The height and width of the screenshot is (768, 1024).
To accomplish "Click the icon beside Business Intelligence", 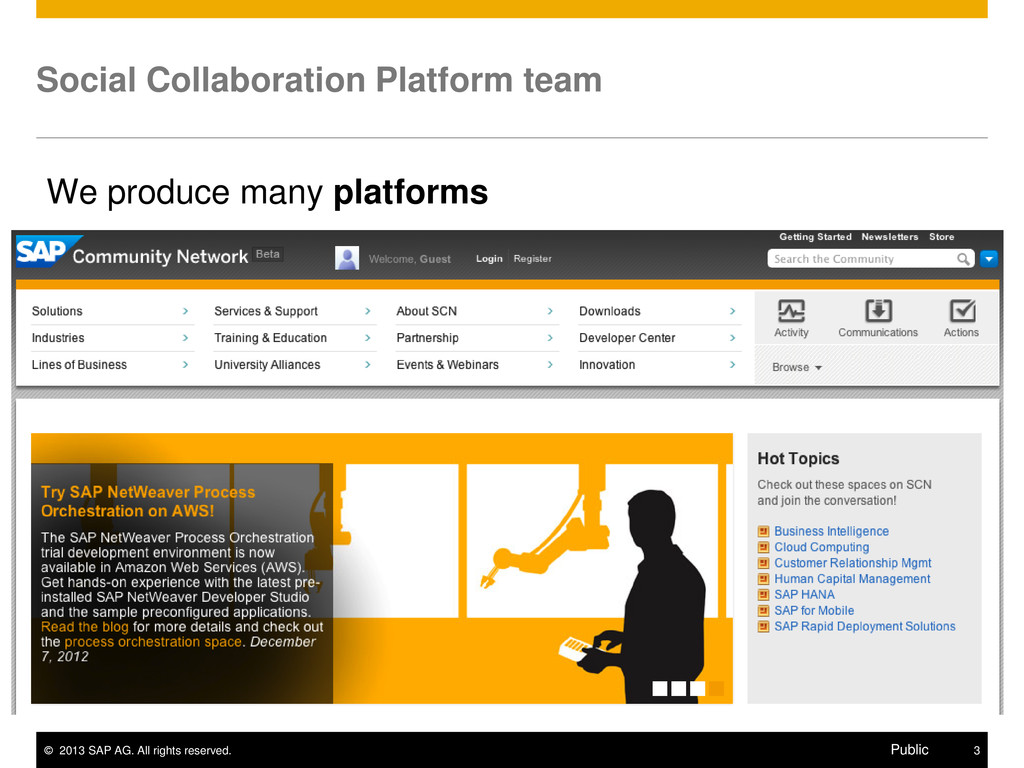I will click(763, 531).
